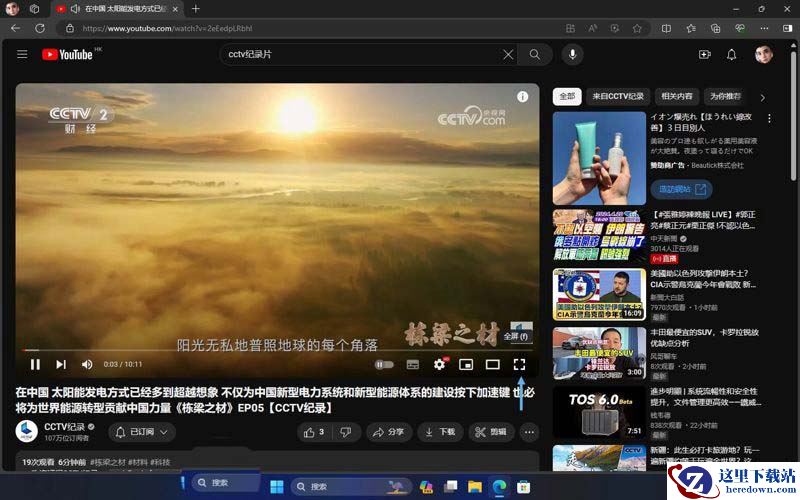The width and height of the screenshot is (800, 500).
Task: Toggle the Edge sidebar icon
Action: (x=788, y=29)
